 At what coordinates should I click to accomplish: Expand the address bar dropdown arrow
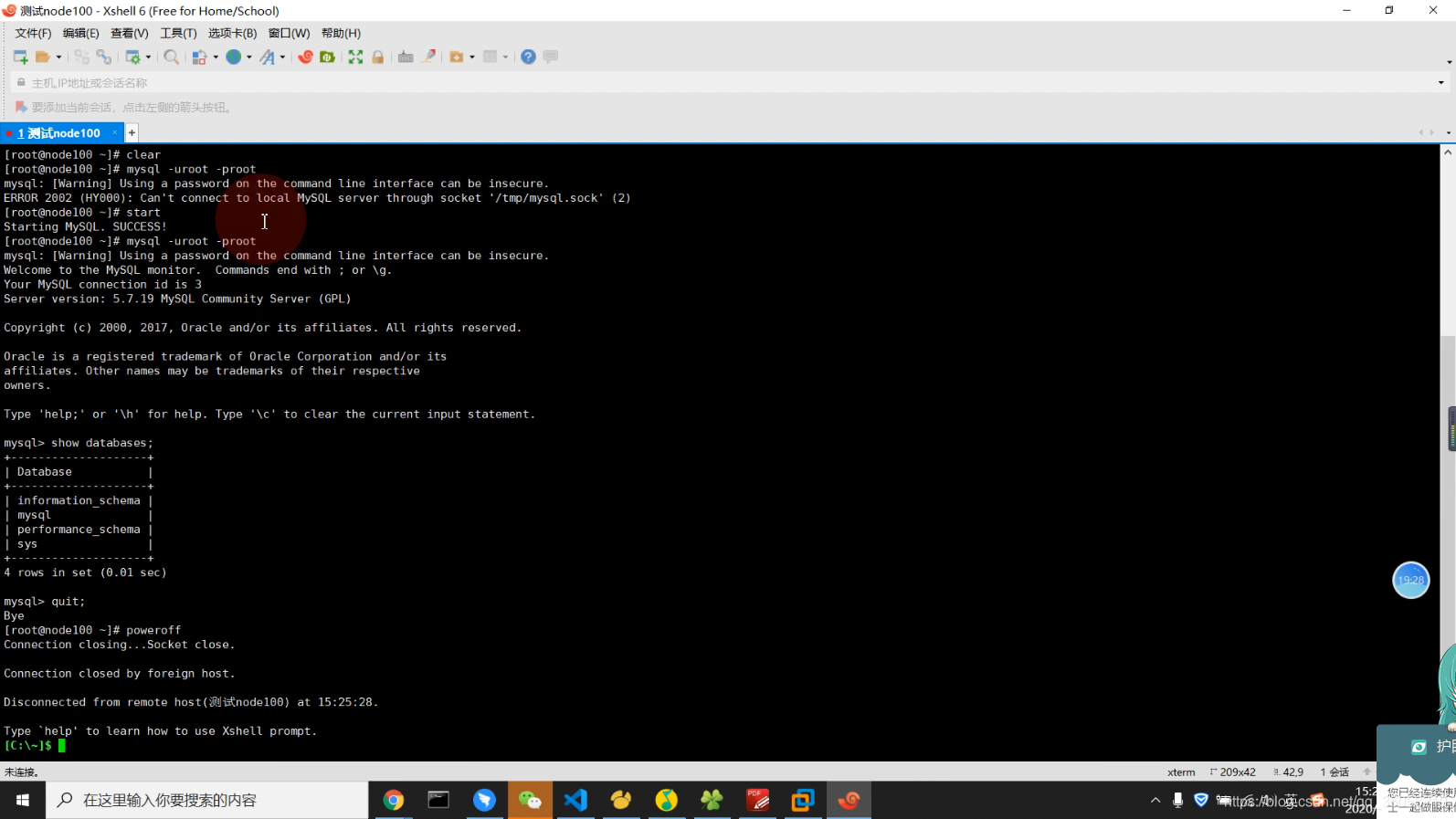1441,82
